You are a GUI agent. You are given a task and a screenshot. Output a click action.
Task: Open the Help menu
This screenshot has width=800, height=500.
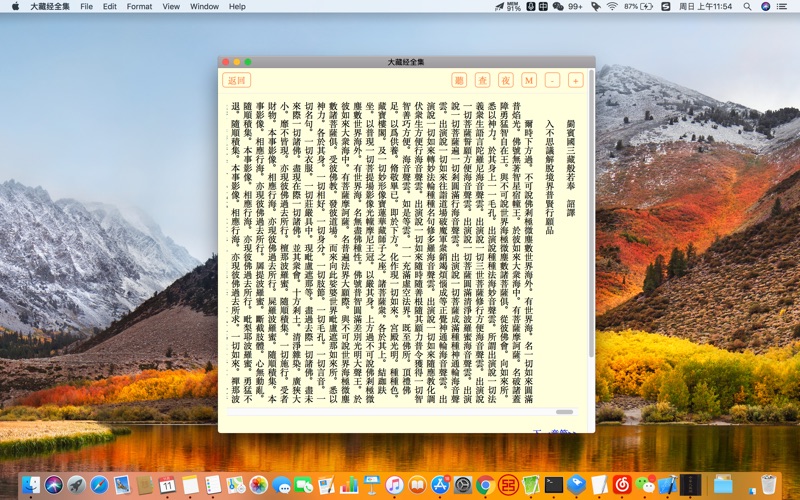(237, 6)
